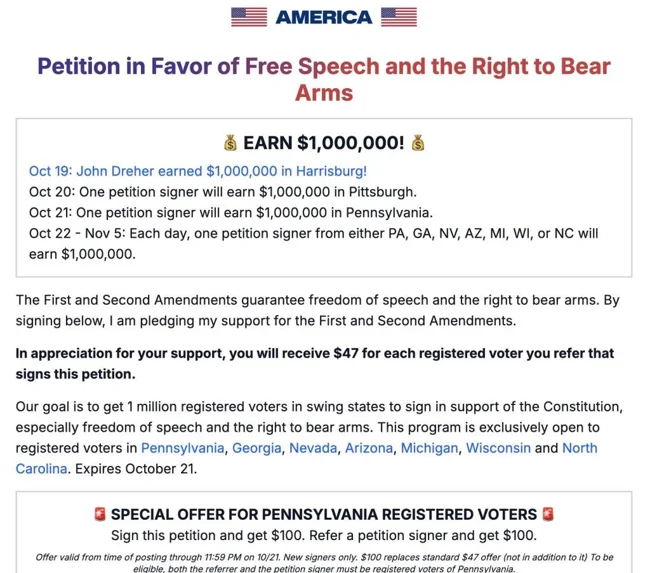Click the siren emoji before SPECIAL OFFER
This screenshot has width=650, height=573.
98,515
